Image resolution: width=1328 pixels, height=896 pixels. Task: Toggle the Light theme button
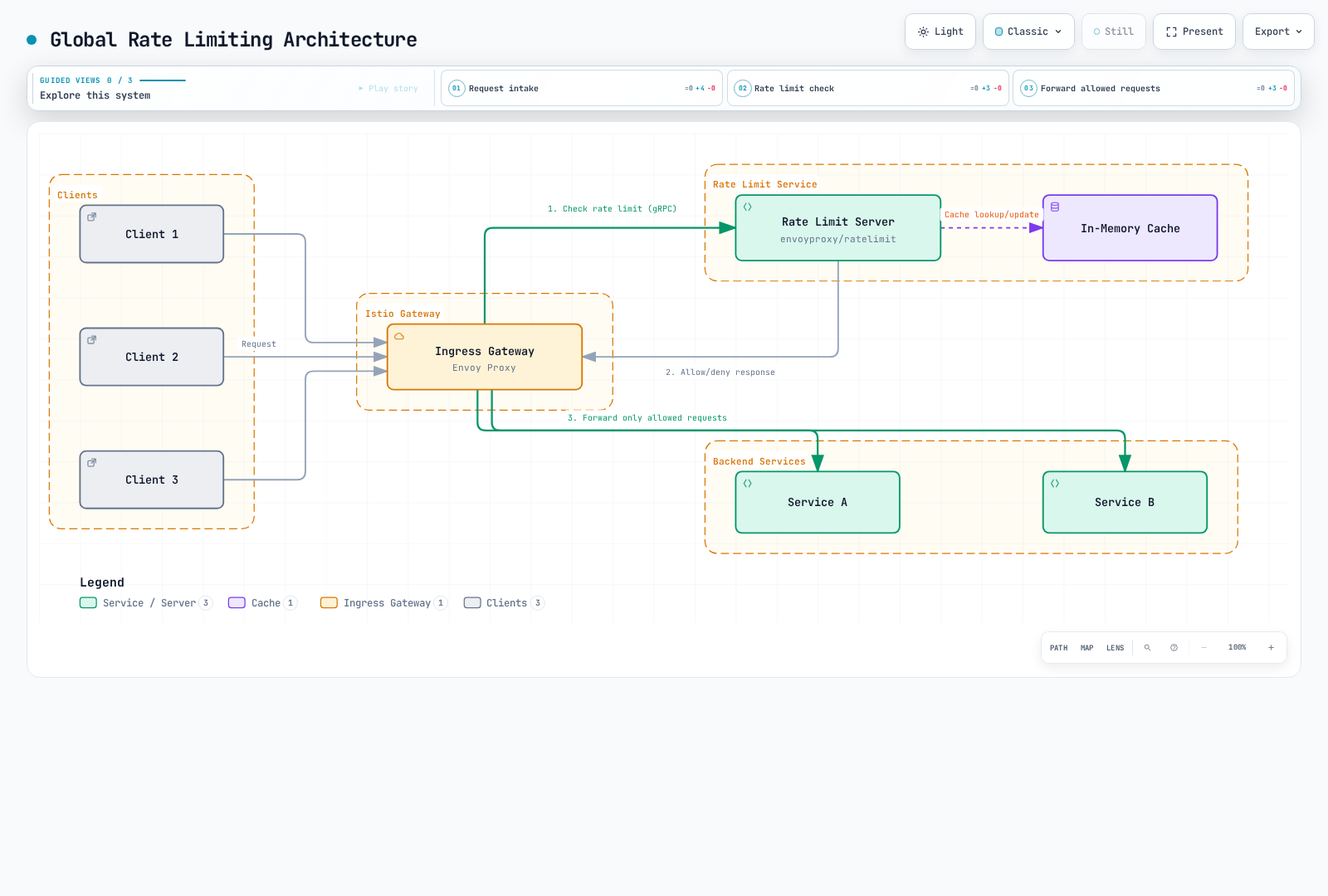point(940,32)
